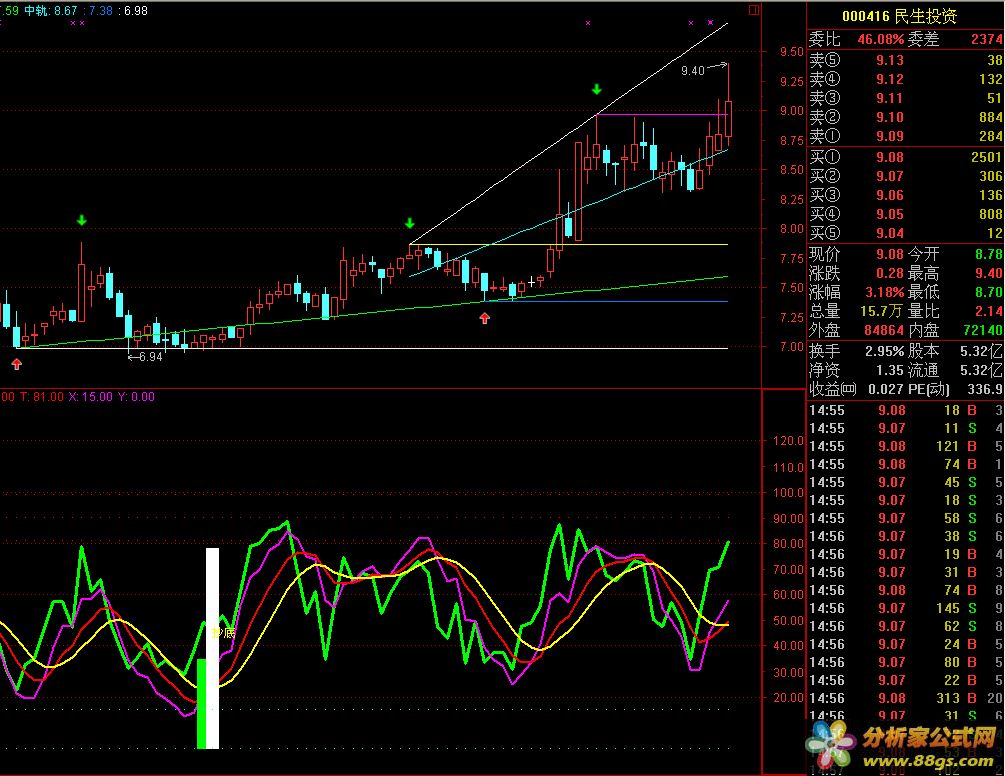Click the red up arrow below the 6.94 low candle
This screenshot has height=776, width=1005.
[x=17, y=364]
